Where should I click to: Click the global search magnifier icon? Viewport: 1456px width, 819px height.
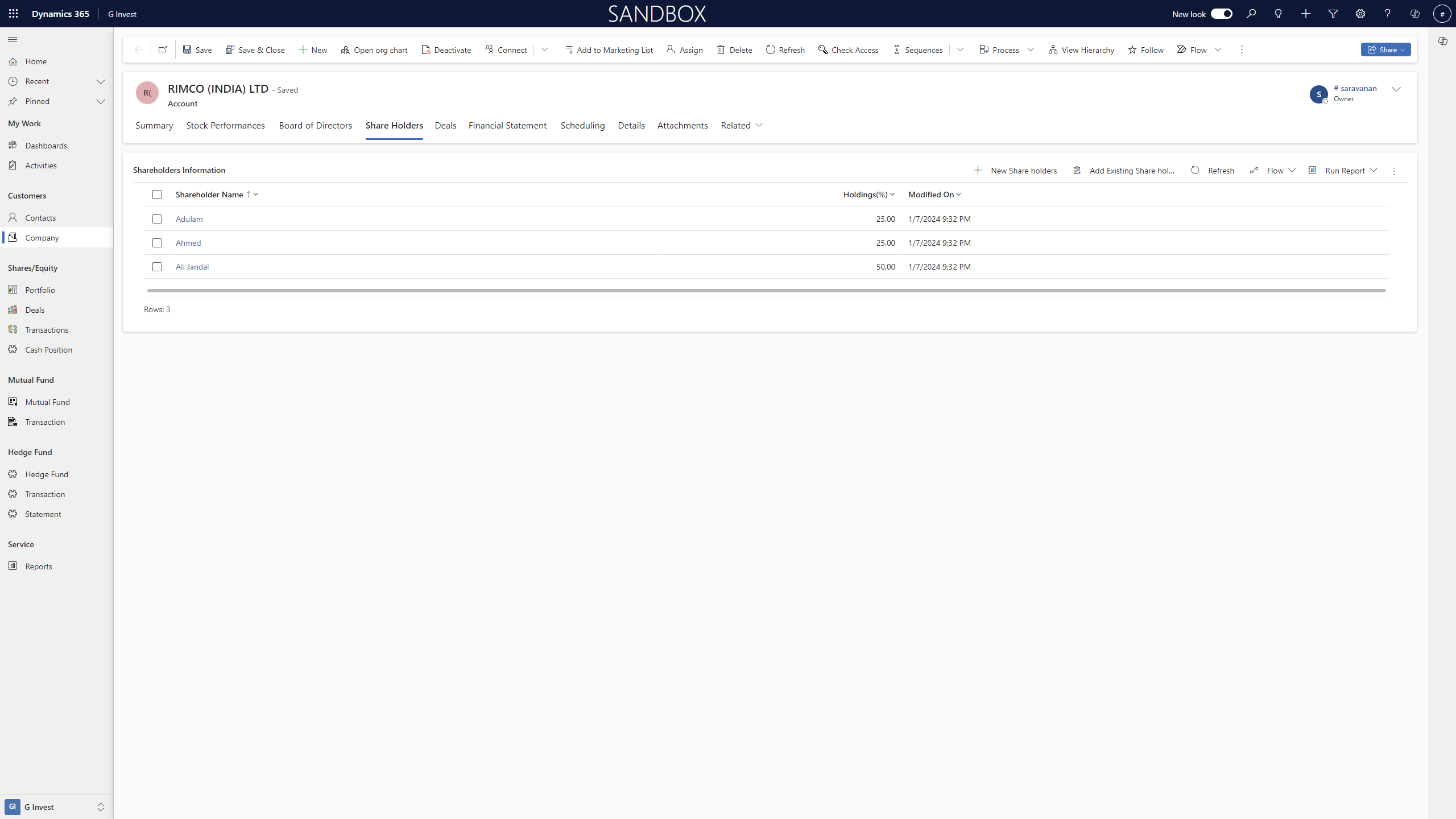[1251, 14]
